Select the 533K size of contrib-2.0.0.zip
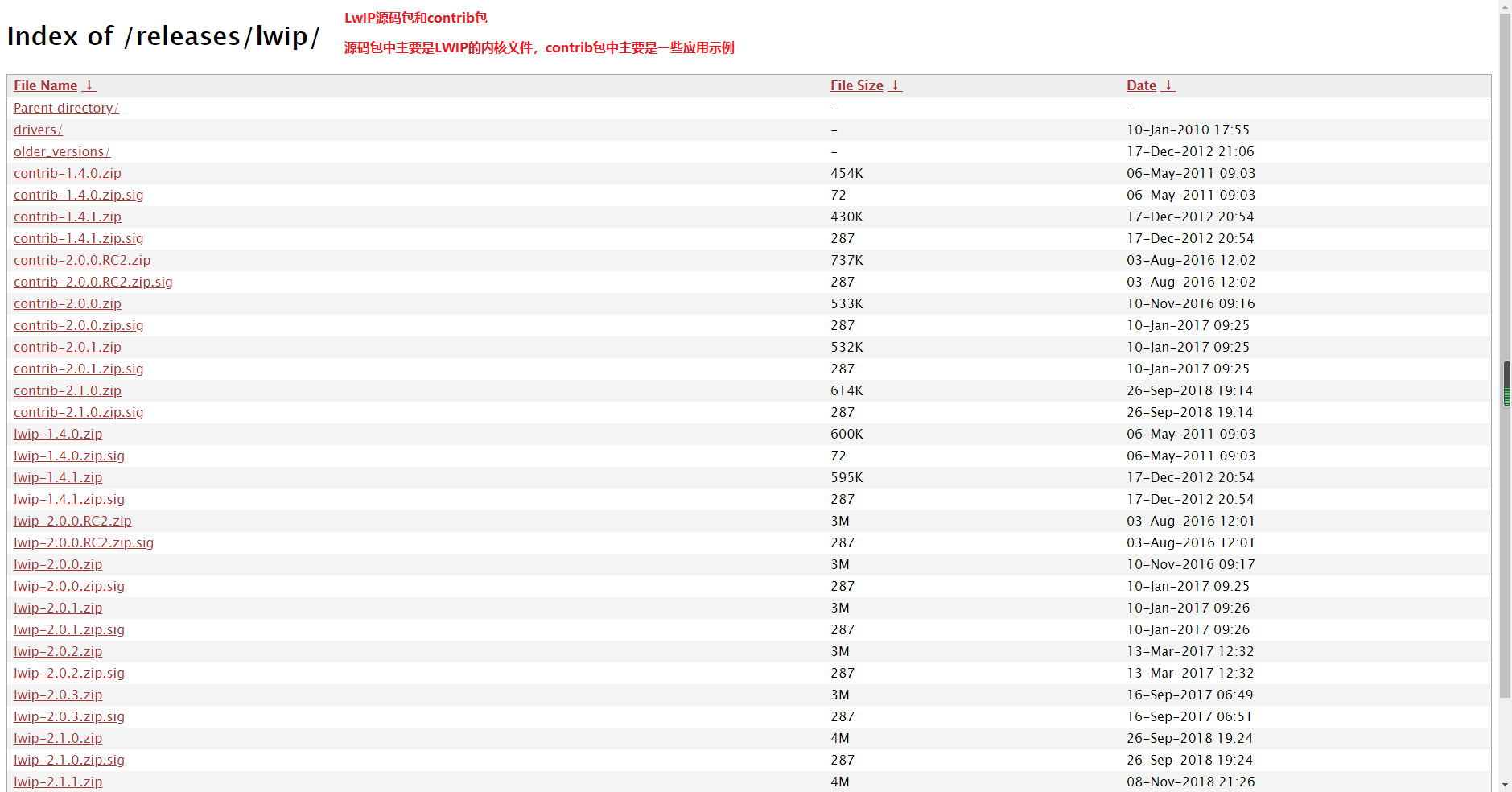 coord(847,303)
